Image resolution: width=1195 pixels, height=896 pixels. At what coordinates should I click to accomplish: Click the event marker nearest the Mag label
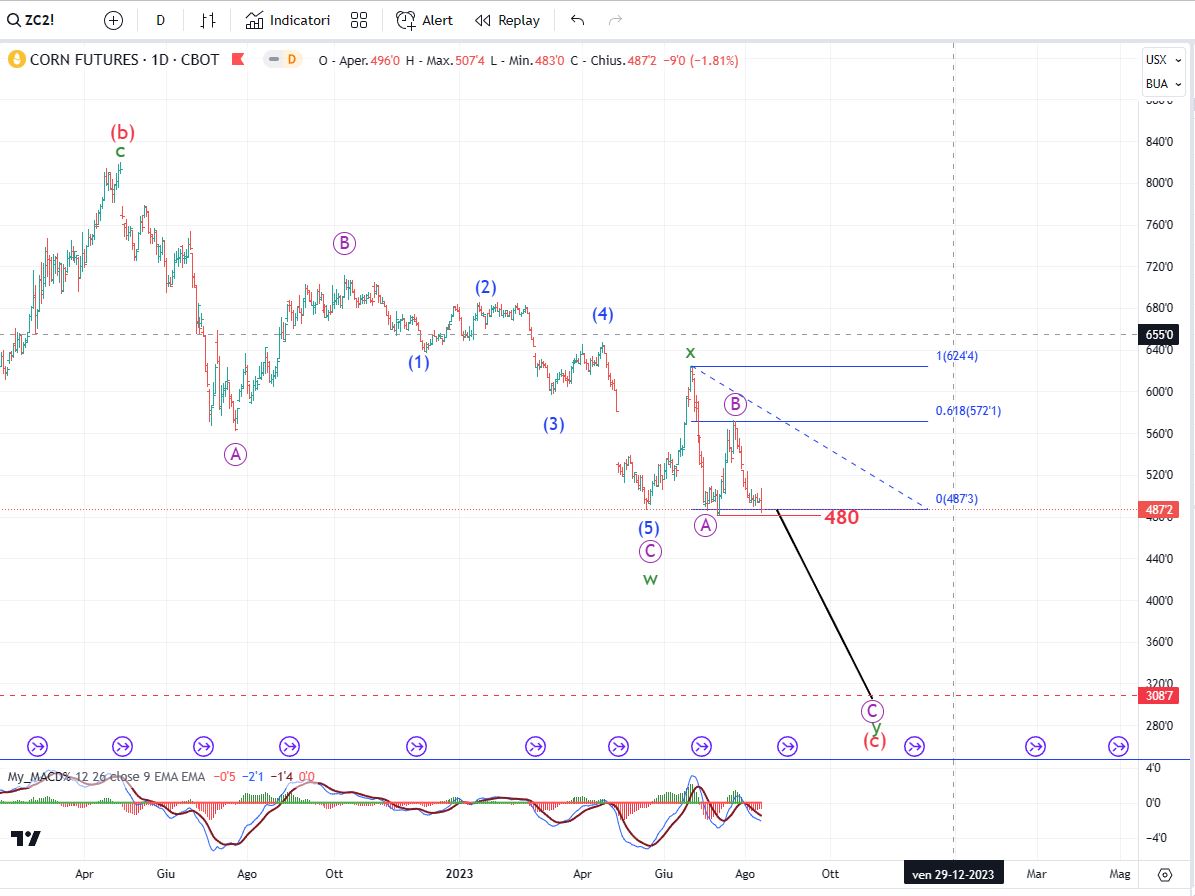(1118, 747)
